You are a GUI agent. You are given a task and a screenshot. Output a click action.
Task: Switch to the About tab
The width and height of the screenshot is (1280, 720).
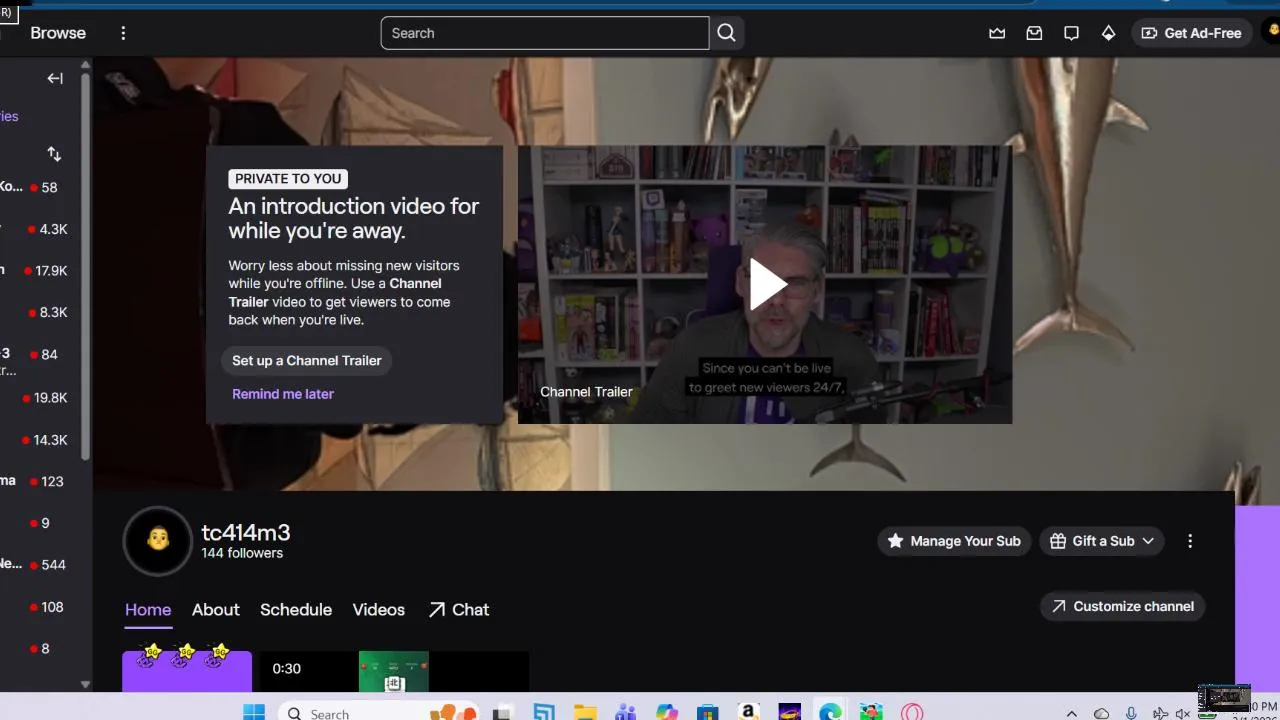pos(216,610)
